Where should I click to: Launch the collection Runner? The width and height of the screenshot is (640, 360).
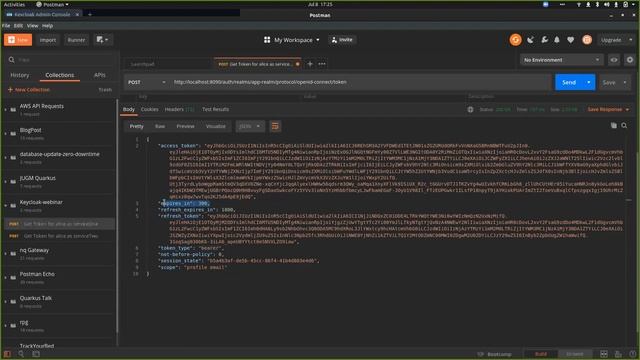tap(76, 40)
